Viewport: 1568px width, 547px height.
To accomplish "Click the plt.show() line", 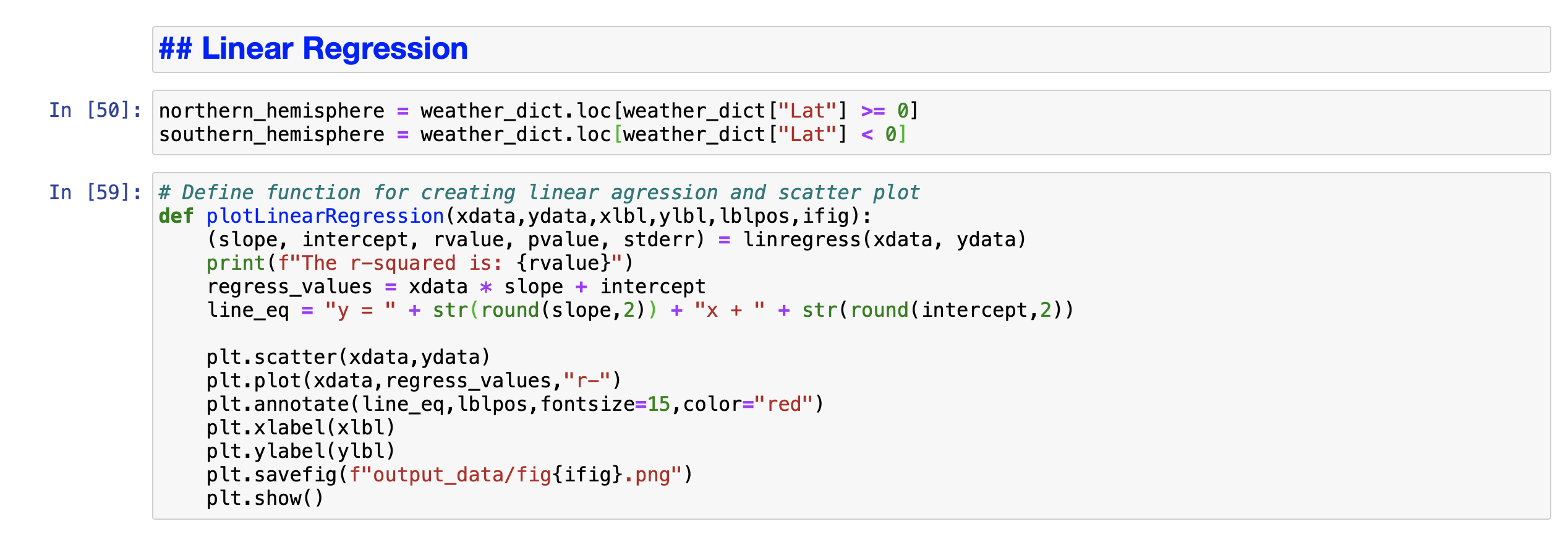I will tap(265, 498).
